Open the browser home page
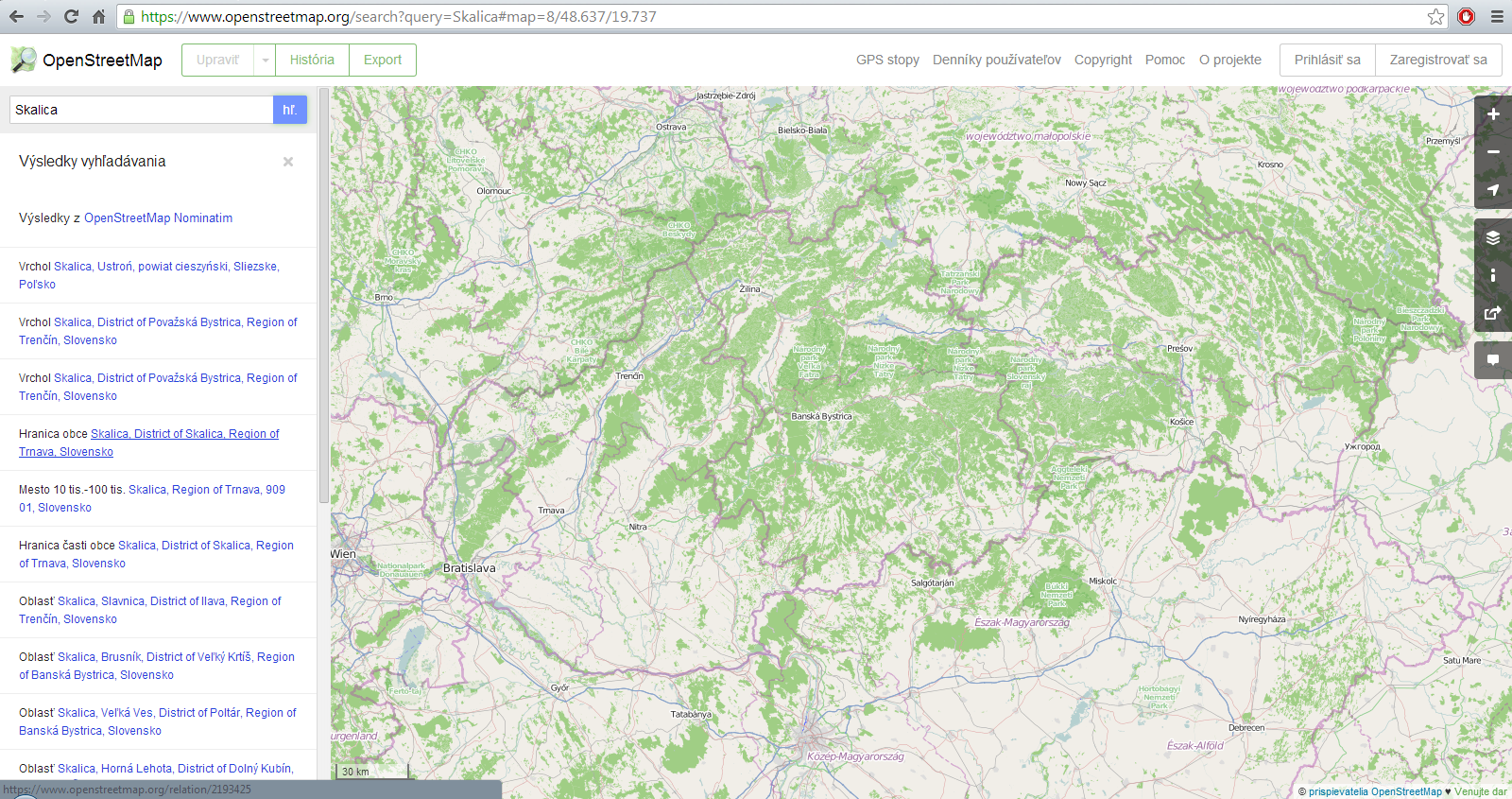This screenshot has height=799, width=1512. [98, 16]
